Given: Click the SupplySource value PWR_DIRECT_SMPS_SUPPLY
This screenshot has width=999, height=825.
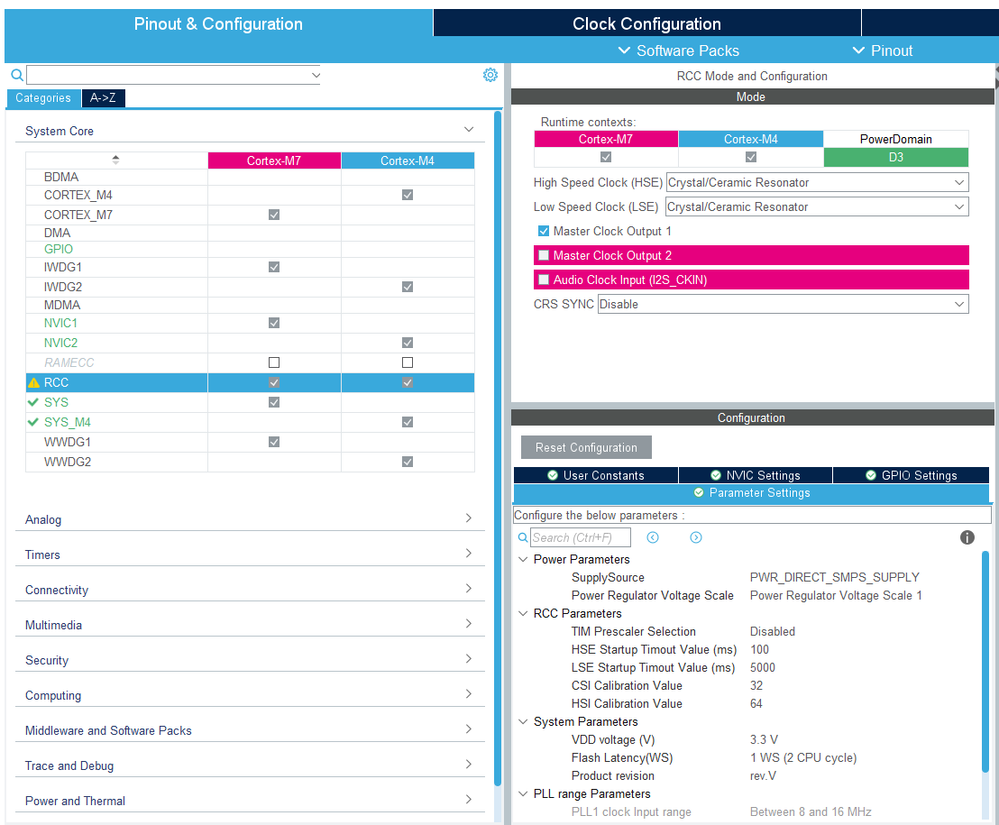Looking at the screenshot, I should (x=835, y=577).
